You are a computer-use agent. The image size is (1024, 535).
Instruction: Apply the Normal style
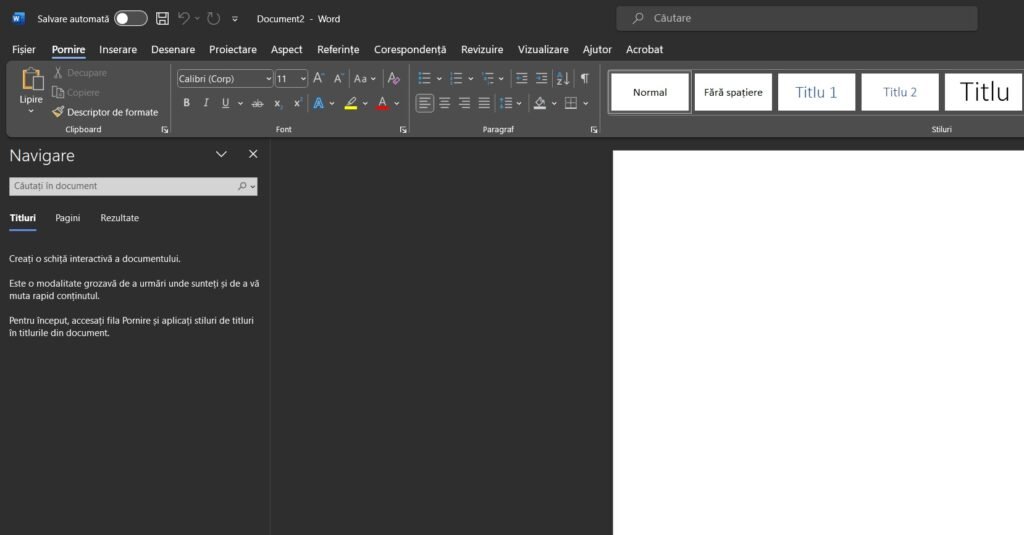[650, 92]
